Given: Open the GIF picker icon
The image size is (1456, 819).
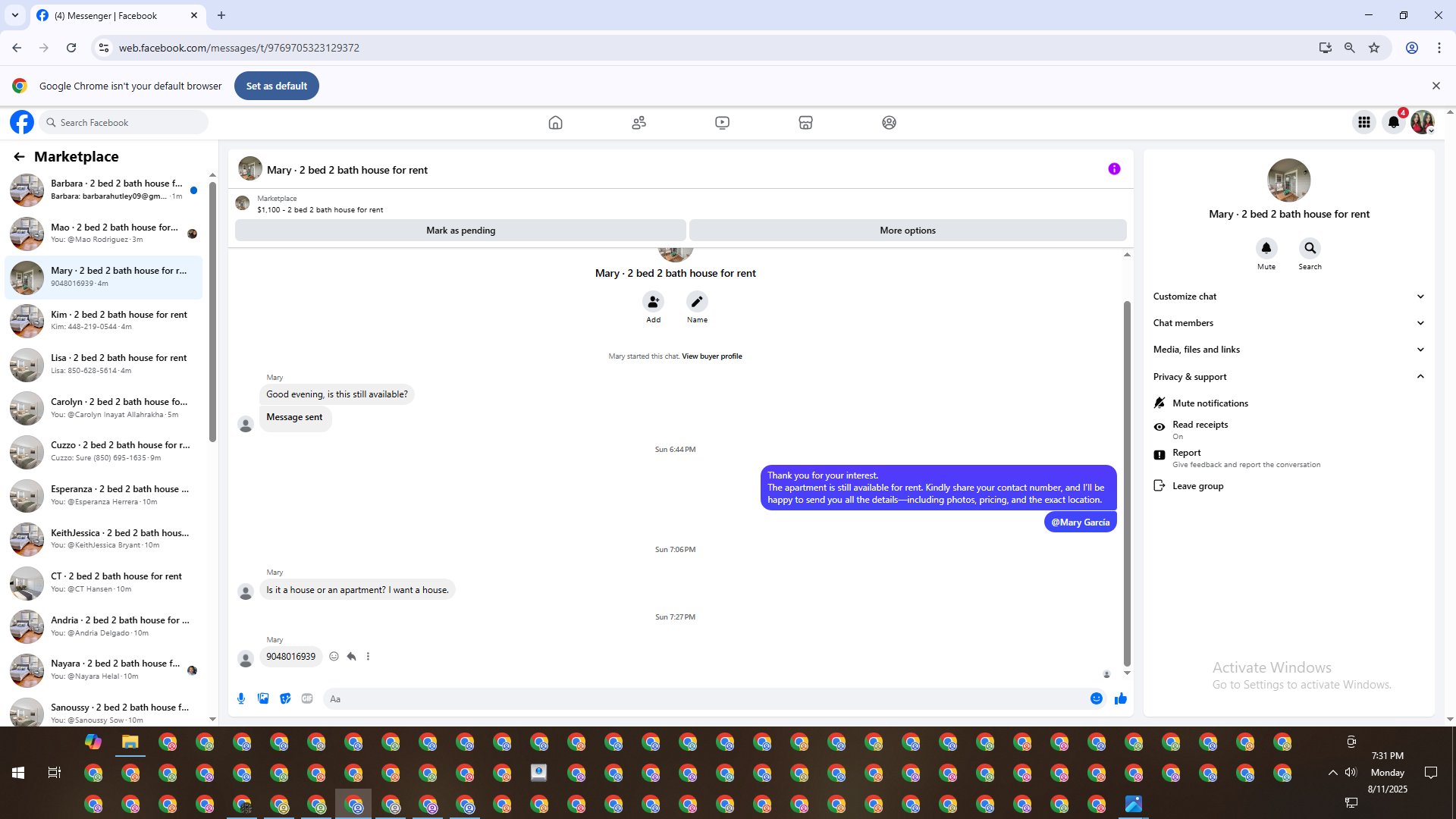Looking at the screenshot, I should (307, 698).
